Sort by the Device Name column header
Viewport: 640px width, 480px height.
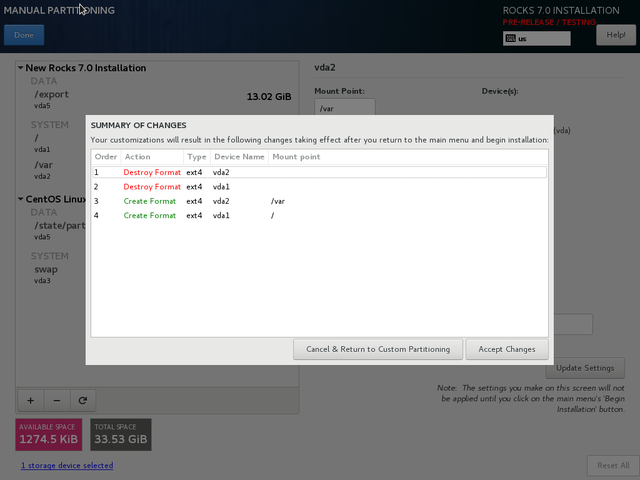coord(239,157)
